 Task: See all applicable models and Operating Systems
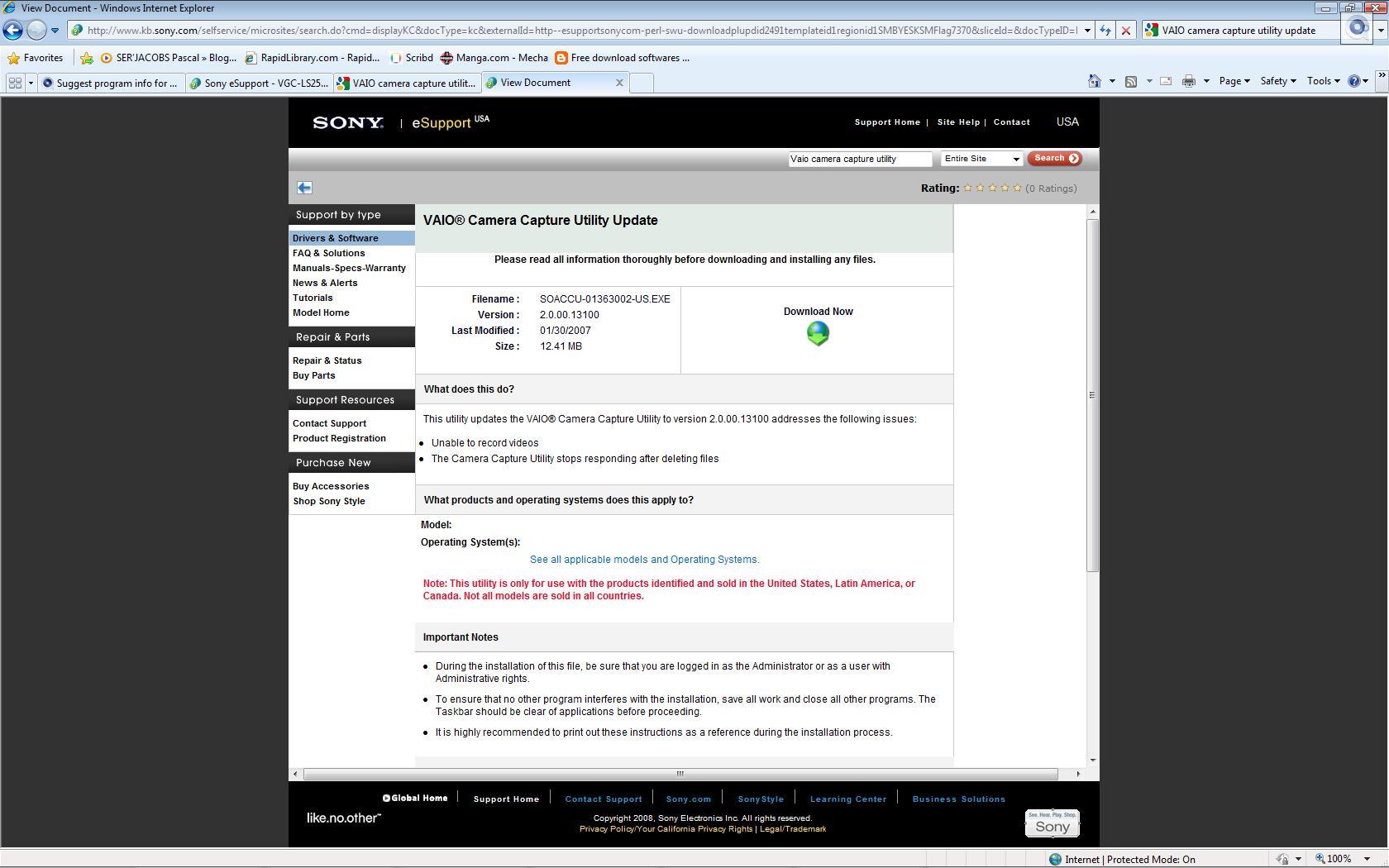click(644, 560)
